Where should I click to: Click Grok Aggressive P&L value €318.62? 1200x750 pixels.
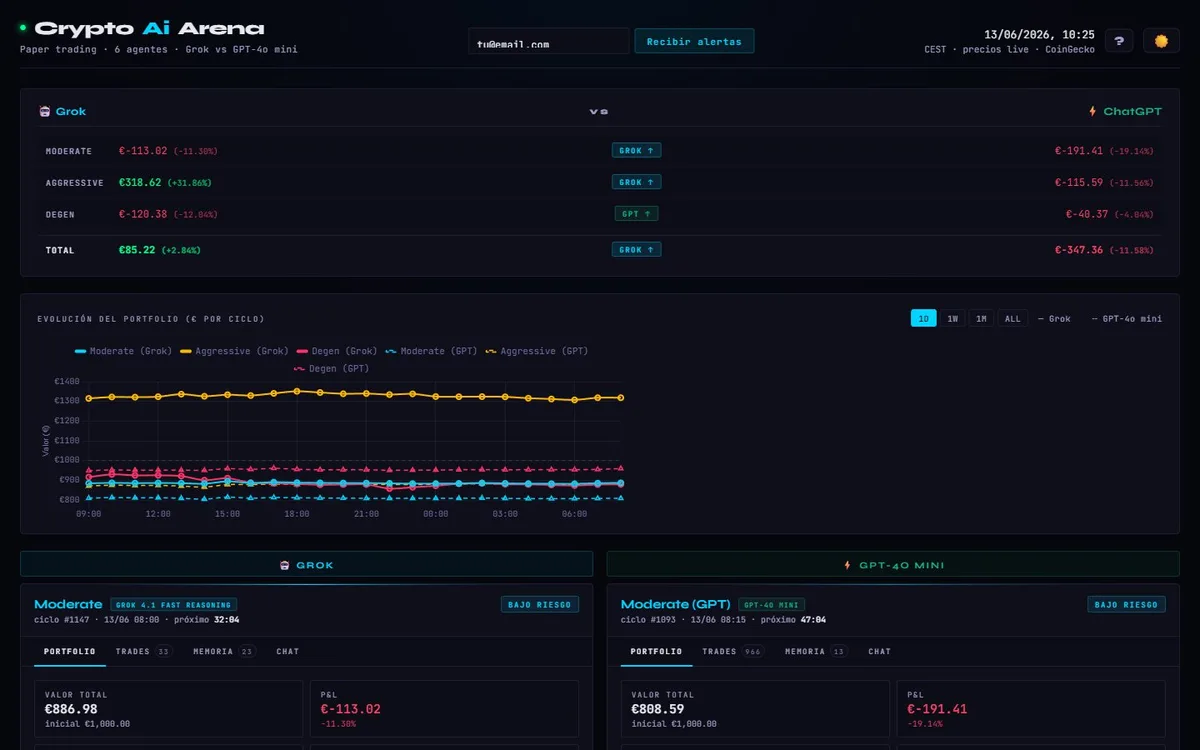pos(140,183)
